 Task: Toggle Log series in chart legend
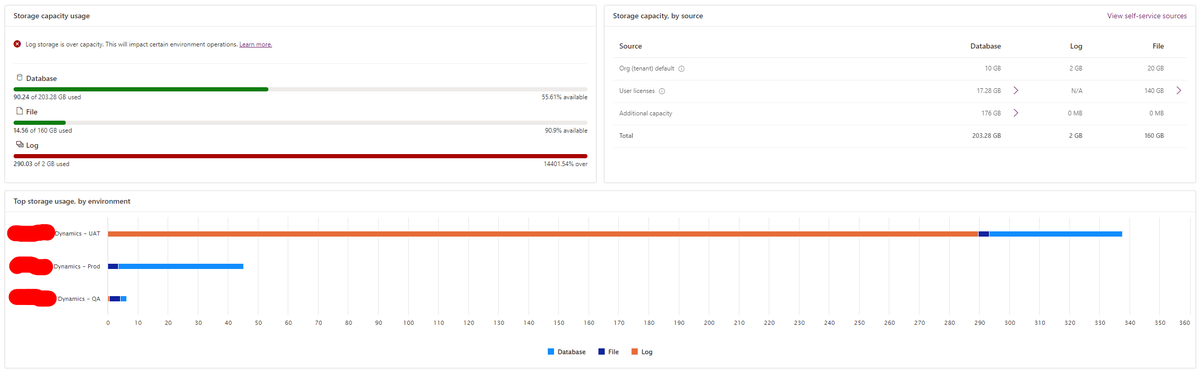pyautogui.click(x=641, y=352)
